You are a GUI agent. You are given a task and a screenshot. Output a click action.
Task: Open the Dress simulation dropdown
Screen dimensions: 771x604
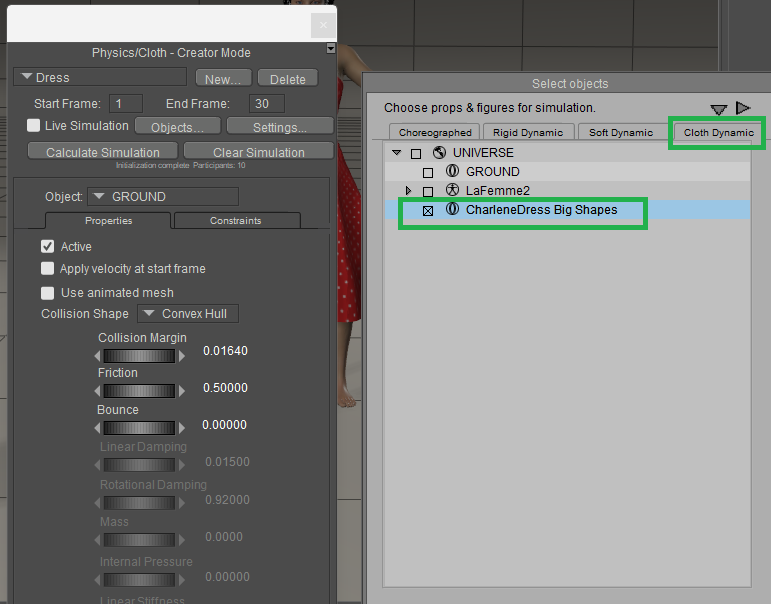pyautogui.click(x=100, y=77)
